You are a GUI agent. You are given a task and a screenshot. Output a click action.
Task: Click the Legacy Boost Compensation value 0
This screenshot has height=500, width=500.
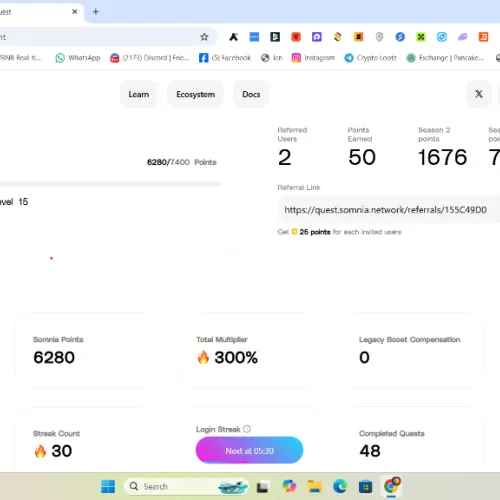364,357
